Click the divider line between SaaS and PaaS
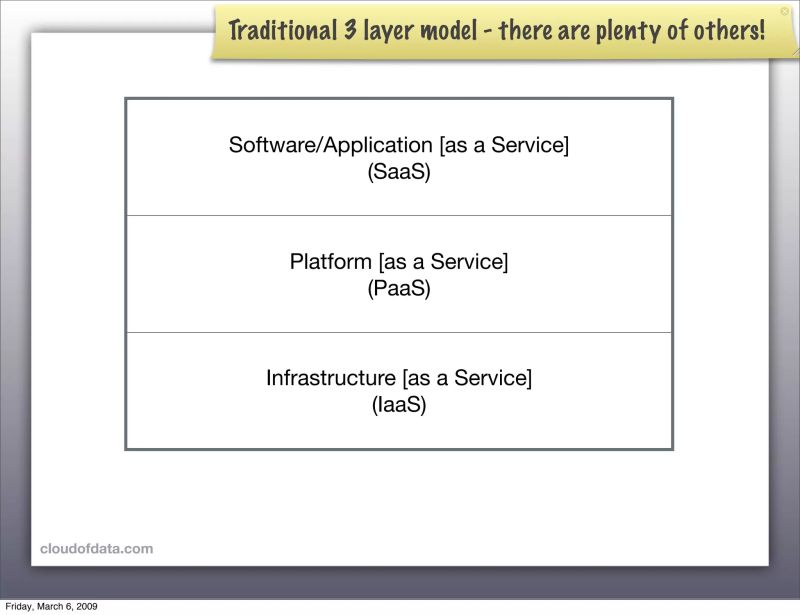This screenshot has height=615, width=800. pyautogui.click(x=400, y=215)
